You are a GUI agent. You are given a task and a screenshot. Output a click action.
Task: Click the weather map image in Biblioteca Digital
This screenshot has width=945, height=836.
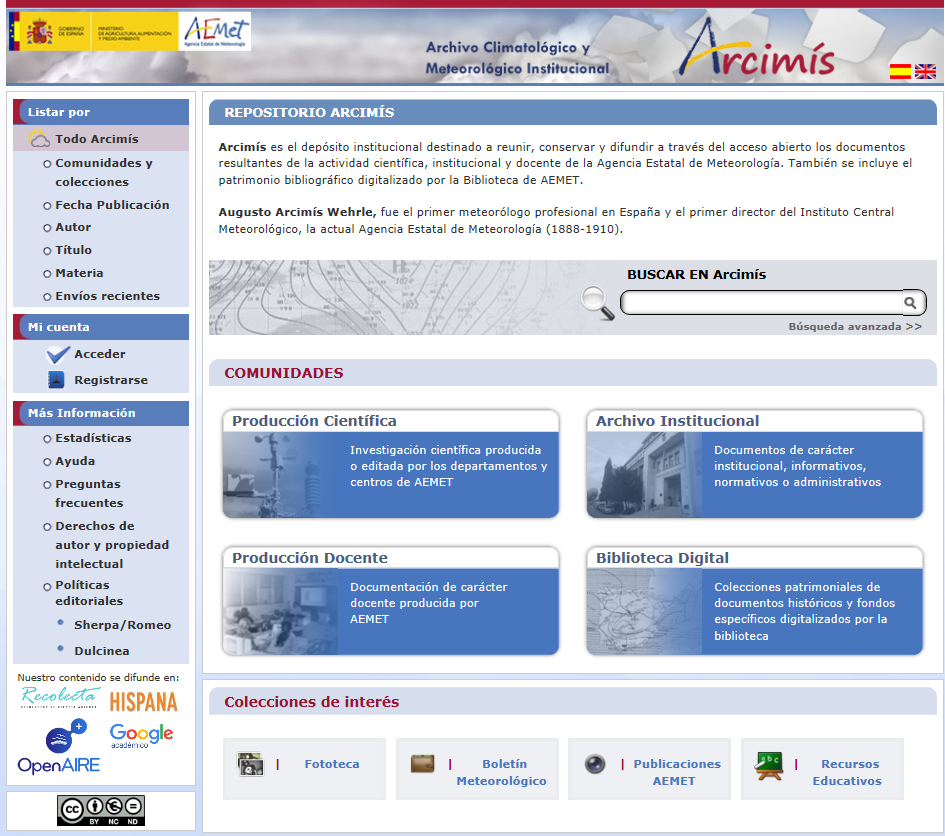[x=644, y=612]
